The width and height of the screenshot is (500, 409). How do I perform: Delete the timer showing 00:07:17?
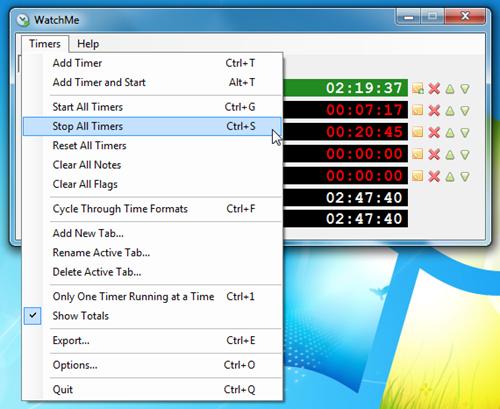click(x=434, y=110)
